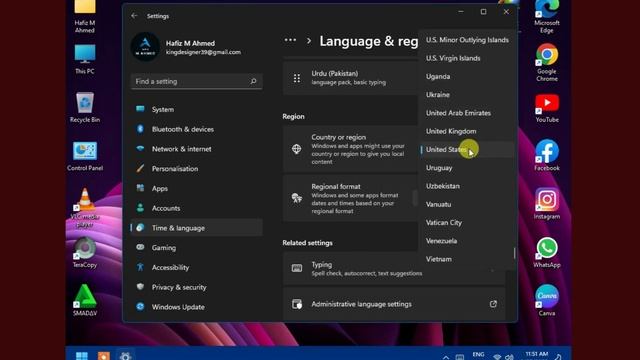Open TeraCopy desktop shortcut
This screenshot has width=640, height=360.
tap(84, 252)
